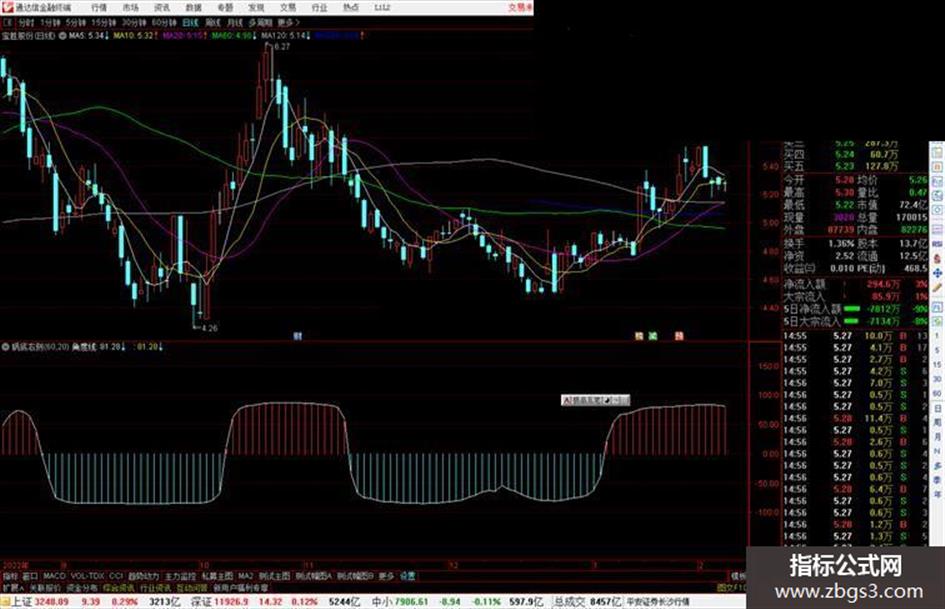This screenshot has height=609, width=945.
Task: Select the CCI indicator tab
Action: click(x=116, y=576)
